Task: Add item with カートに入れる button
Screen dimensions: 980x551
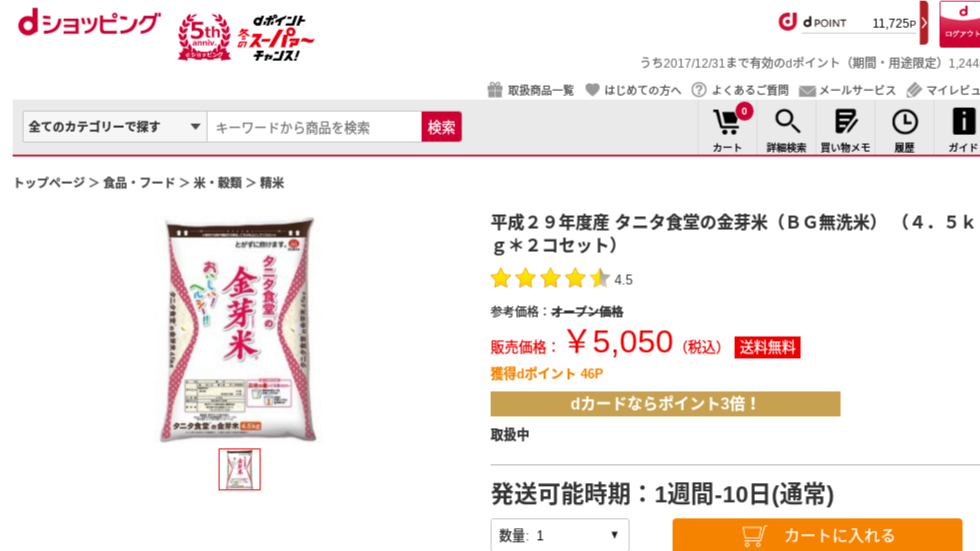Action: [x=818, y=535]
